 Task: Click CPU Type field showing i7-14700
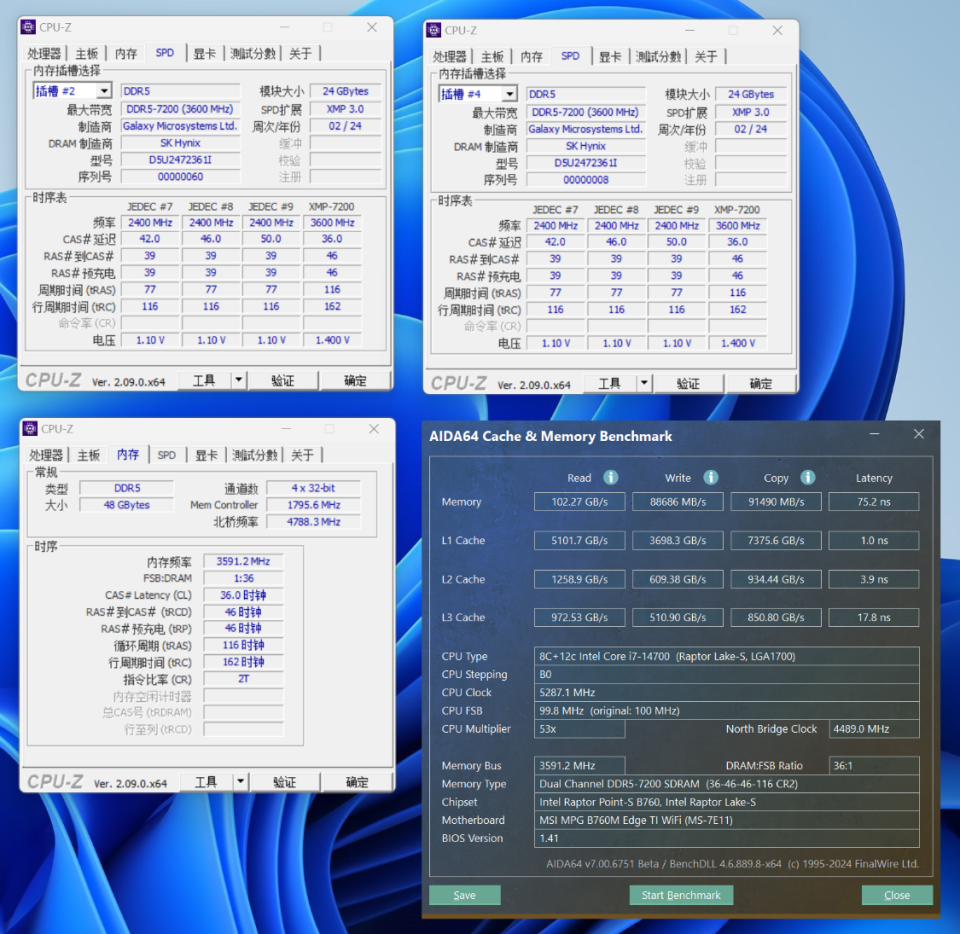pyautogui.click(x=727, y=656)
